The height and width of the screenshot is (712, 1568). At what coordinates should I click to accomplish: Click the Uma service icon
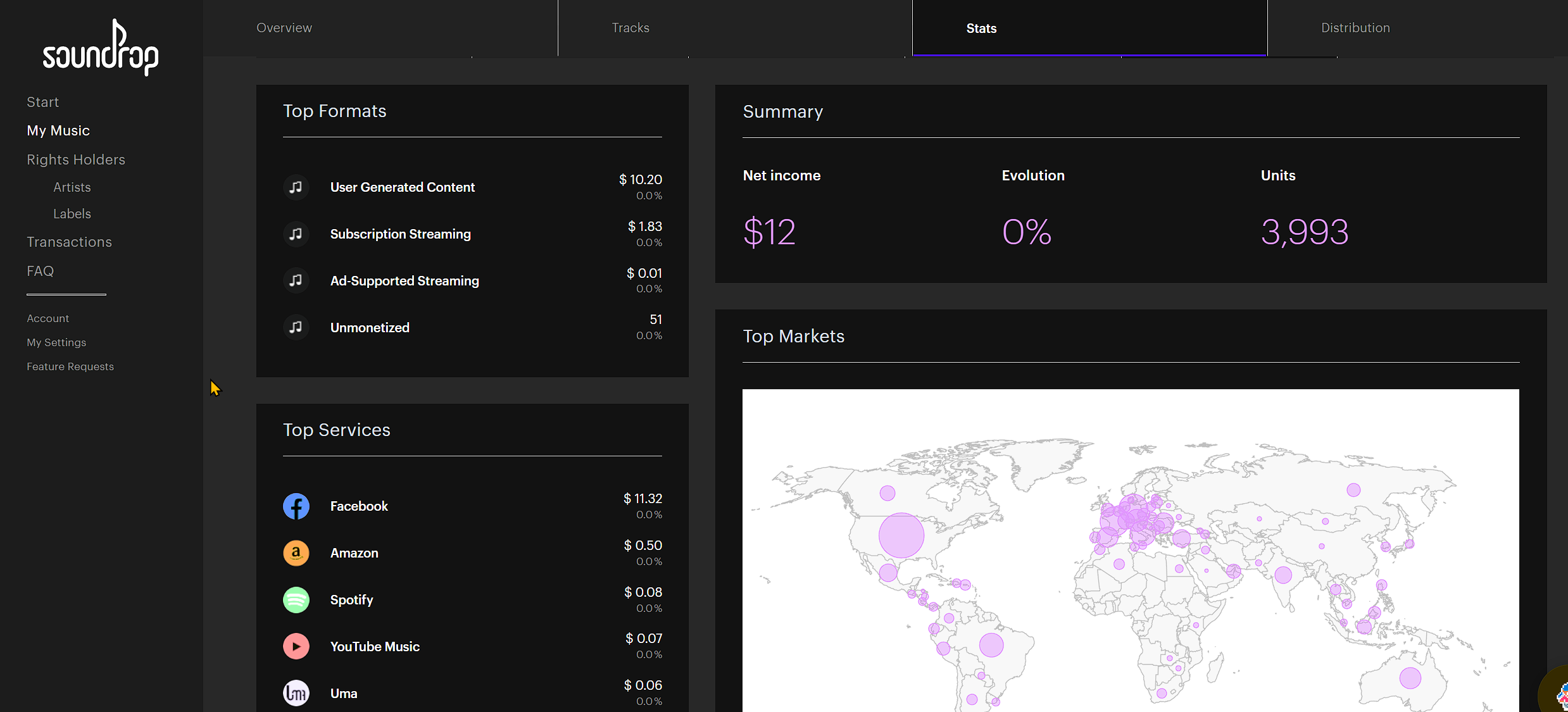tap(296, 694)
